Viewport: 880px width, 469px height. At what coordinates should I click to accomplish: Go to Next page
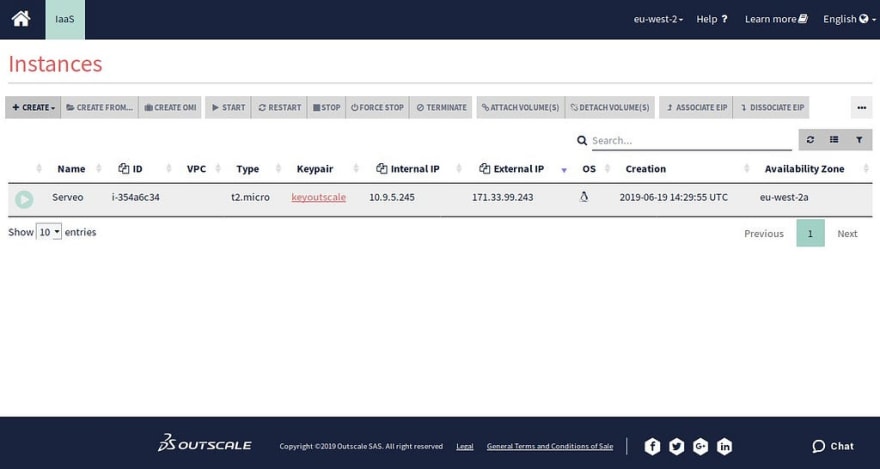coord(847,233)
